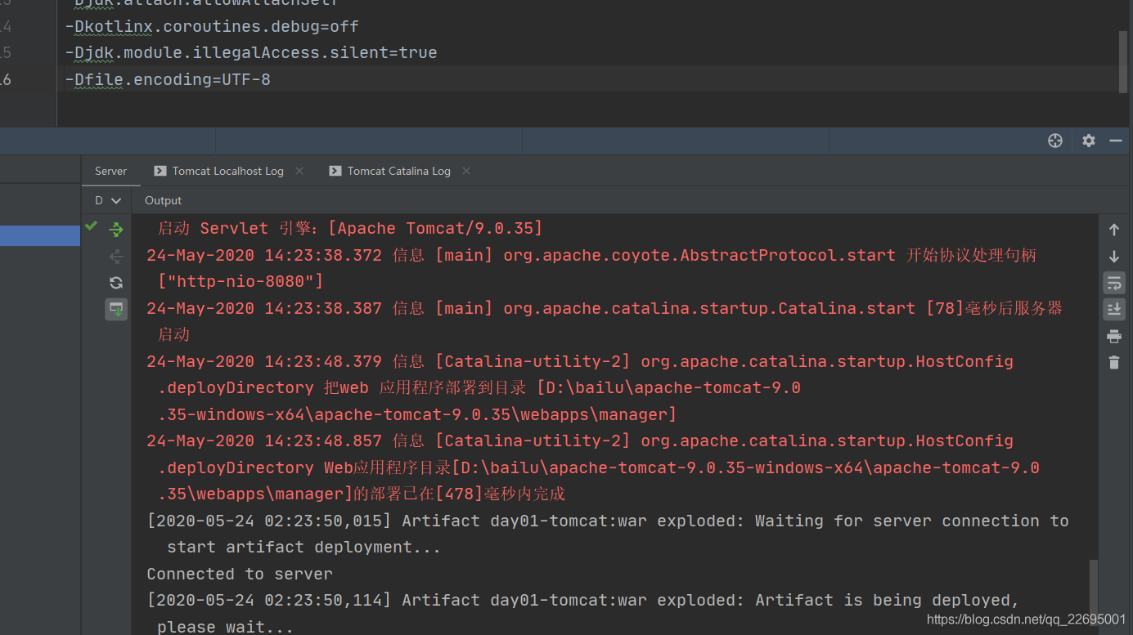Click the greyed Undeploy arrow icon
The width and height of the screenshot is (1133, 635).
pyautogui.click(x=116, y=256)
